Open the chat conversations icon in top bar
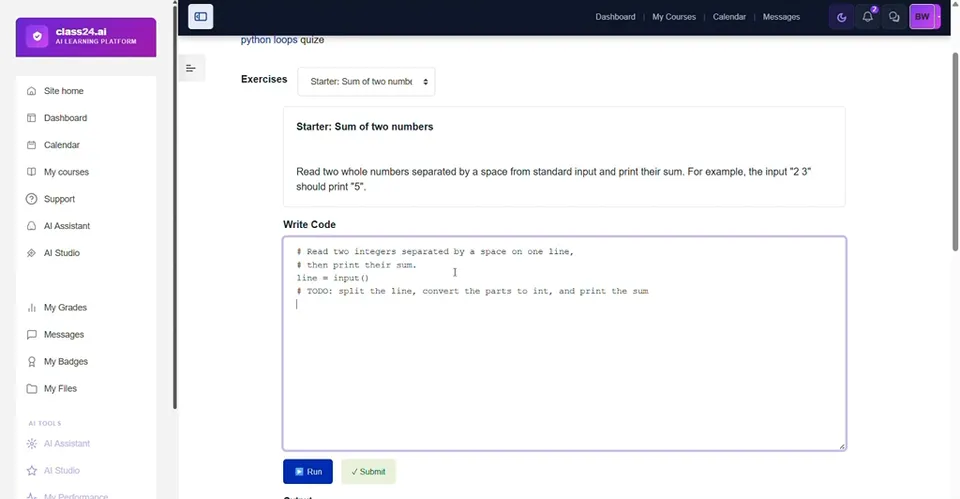Image resolution: width=960 pixels, height=499 pixels. [x=894, y=17]
